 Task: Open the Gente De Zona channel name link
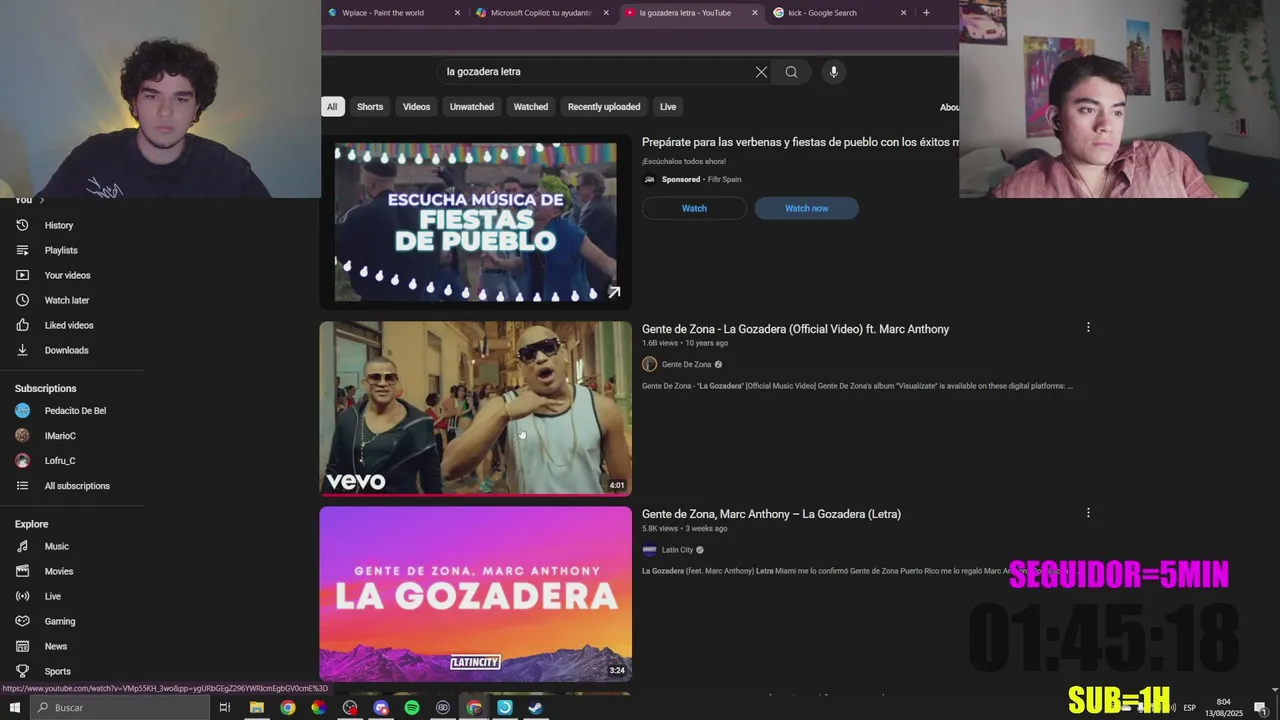(x=686, y=365)
